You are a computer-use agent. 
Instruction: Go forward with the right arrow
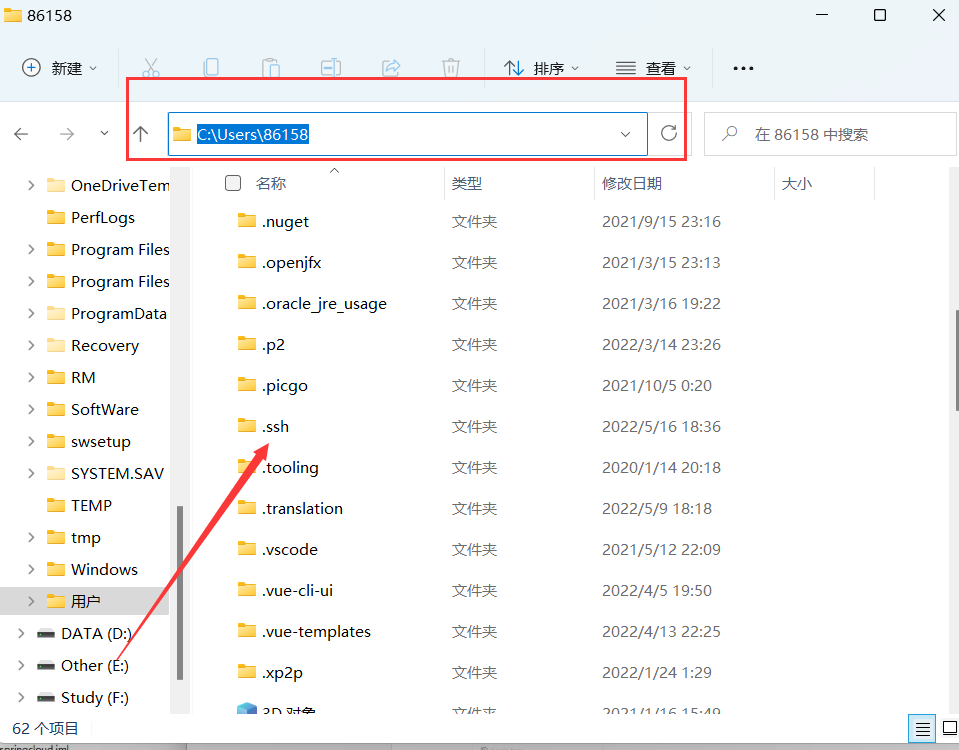pos(67,134)
